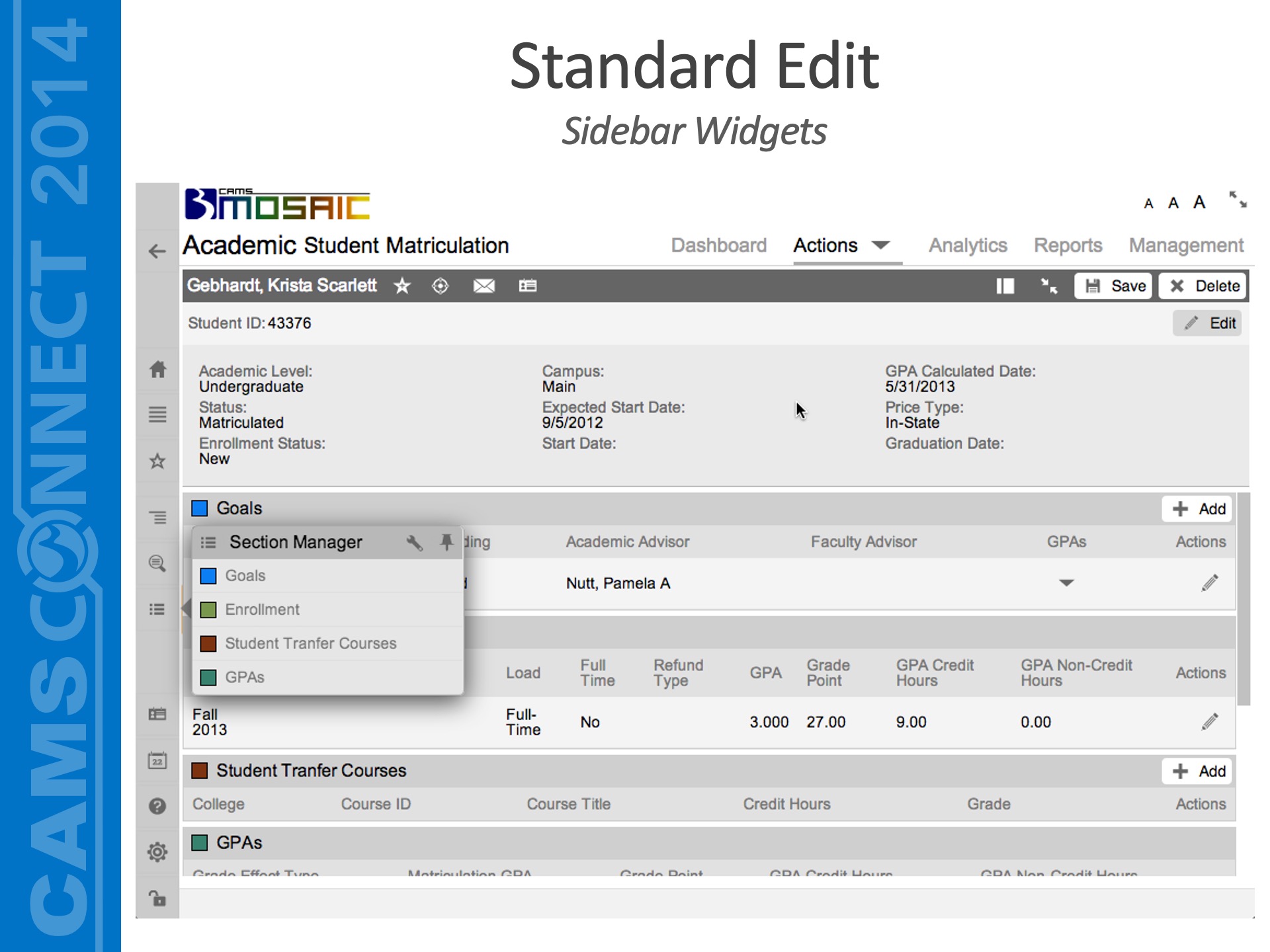1270x952 pixels.
Task: Toggle the fullscreen expand arrows top right
Action: 1238,200
